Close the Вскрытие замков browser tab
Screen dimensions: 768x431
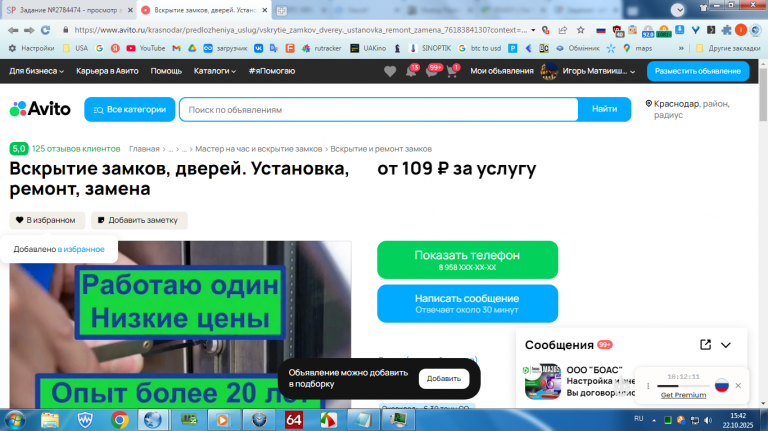(x=264, y=10)
